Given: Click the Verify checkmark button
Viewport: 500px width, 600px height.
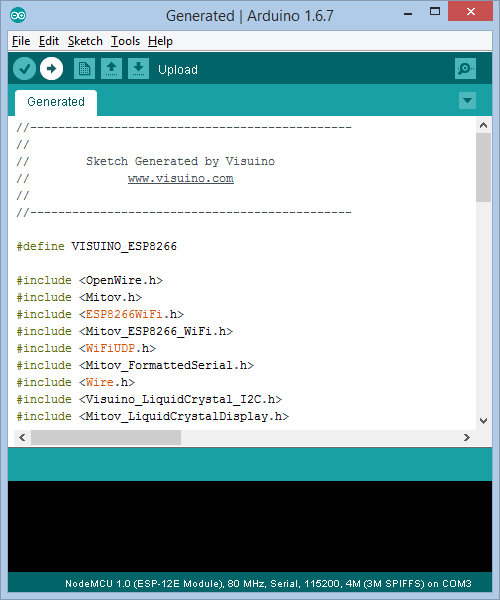Looking at the screenshot, I should (x=24, y=69).
